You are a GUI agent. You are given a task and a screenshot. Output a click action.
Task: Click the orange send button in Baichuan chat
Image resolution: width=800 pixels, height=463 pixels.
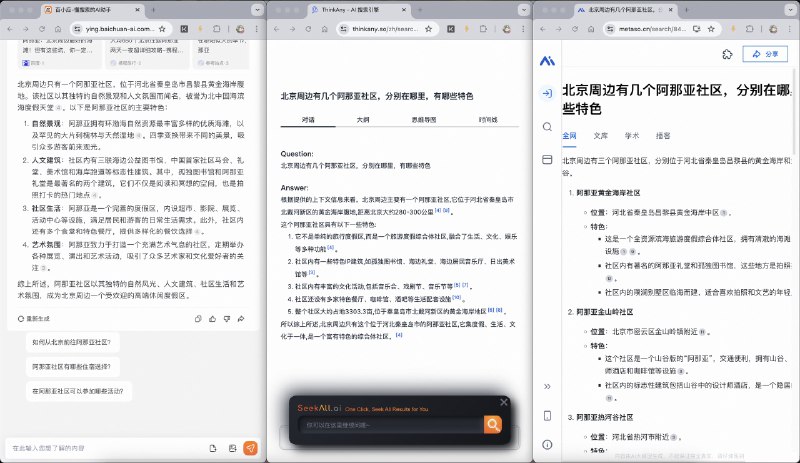coord(250,448)
